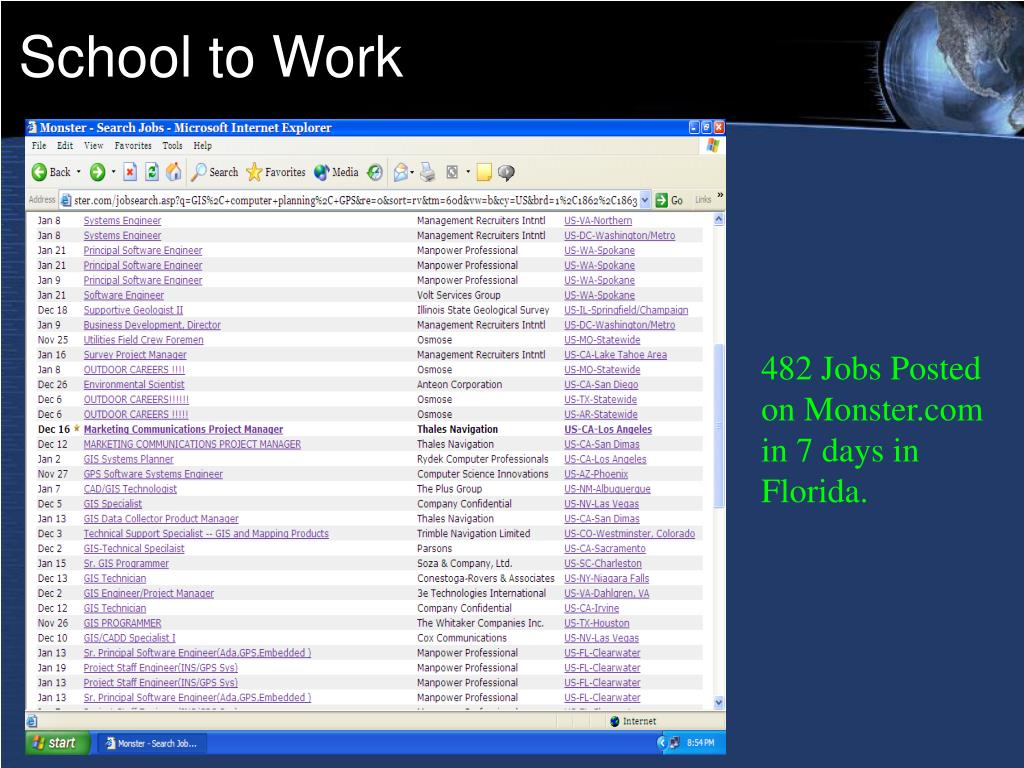Open the GIS-Technical Specilaist link

pyautogui.click(x=134, y=549)
